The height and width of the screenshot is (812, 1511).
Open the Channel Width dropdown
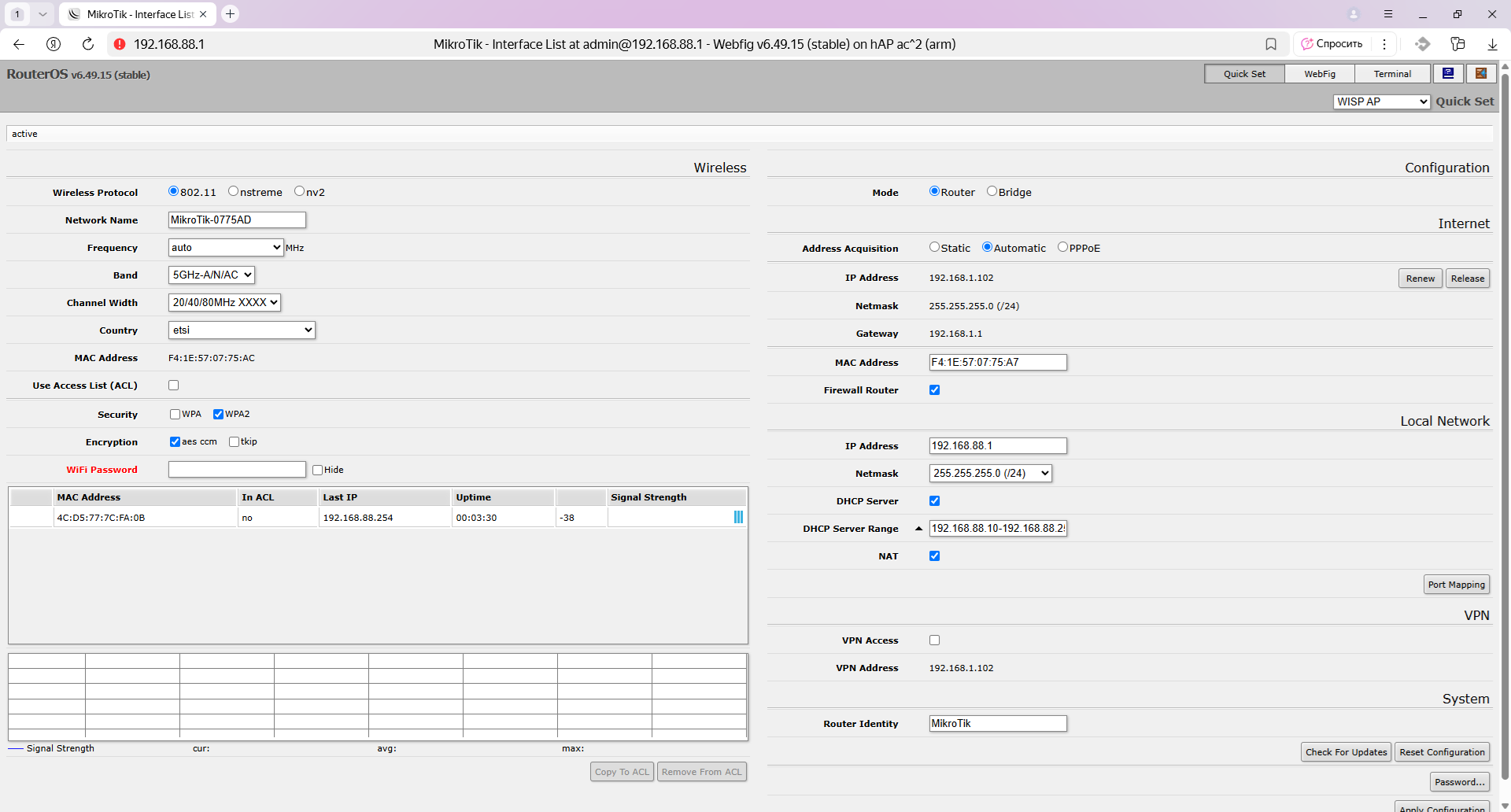click(x=224, y=302)
